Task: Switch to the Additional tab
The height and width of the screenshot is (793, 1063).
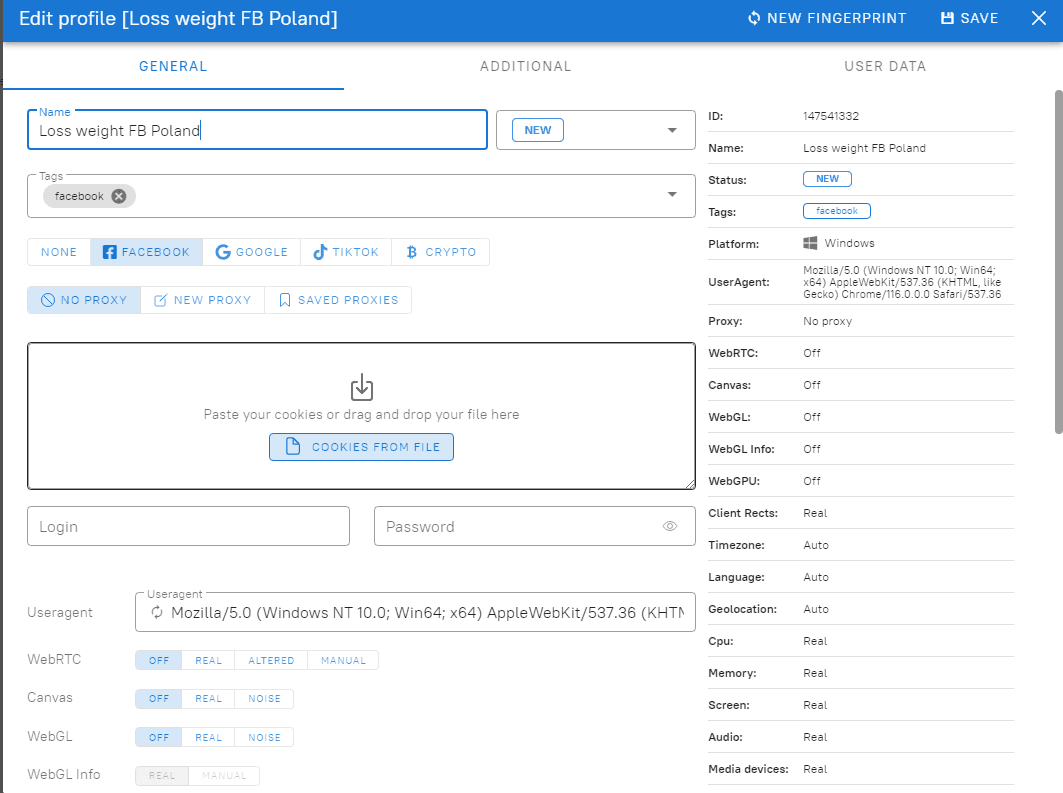Action: (525, 66)
